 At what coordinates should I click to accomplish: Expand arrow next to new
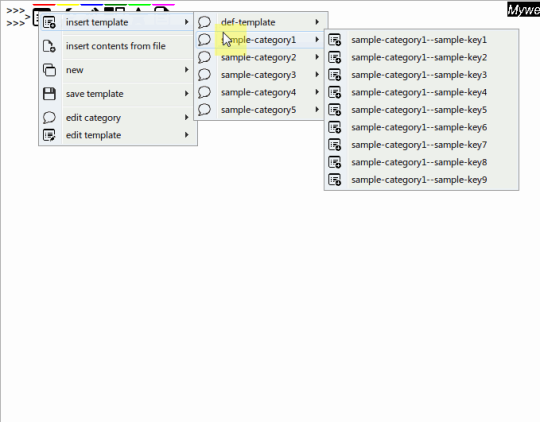(186, 70)
